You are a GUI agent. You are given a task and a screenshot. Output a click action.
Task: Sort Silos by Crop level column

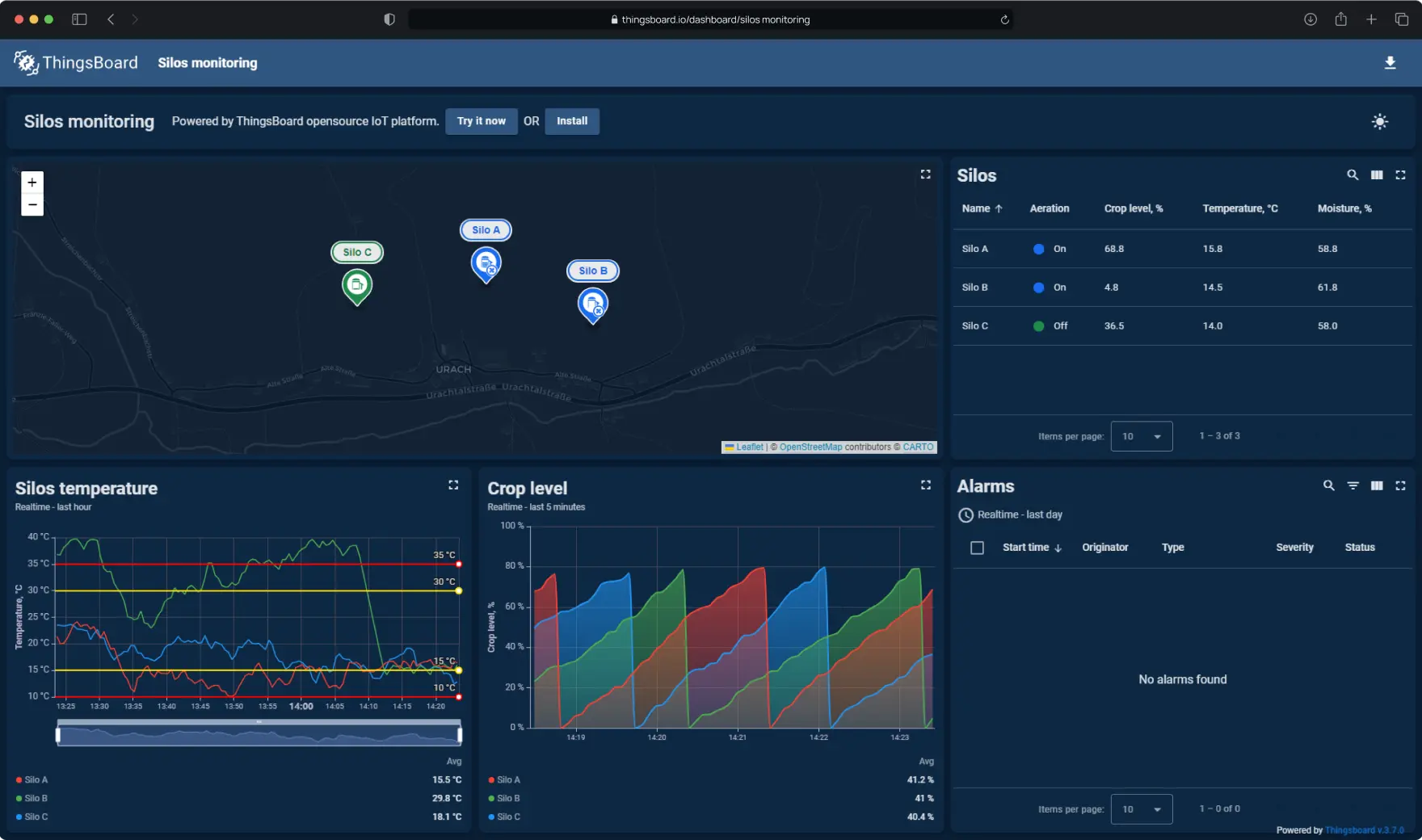1134,208
